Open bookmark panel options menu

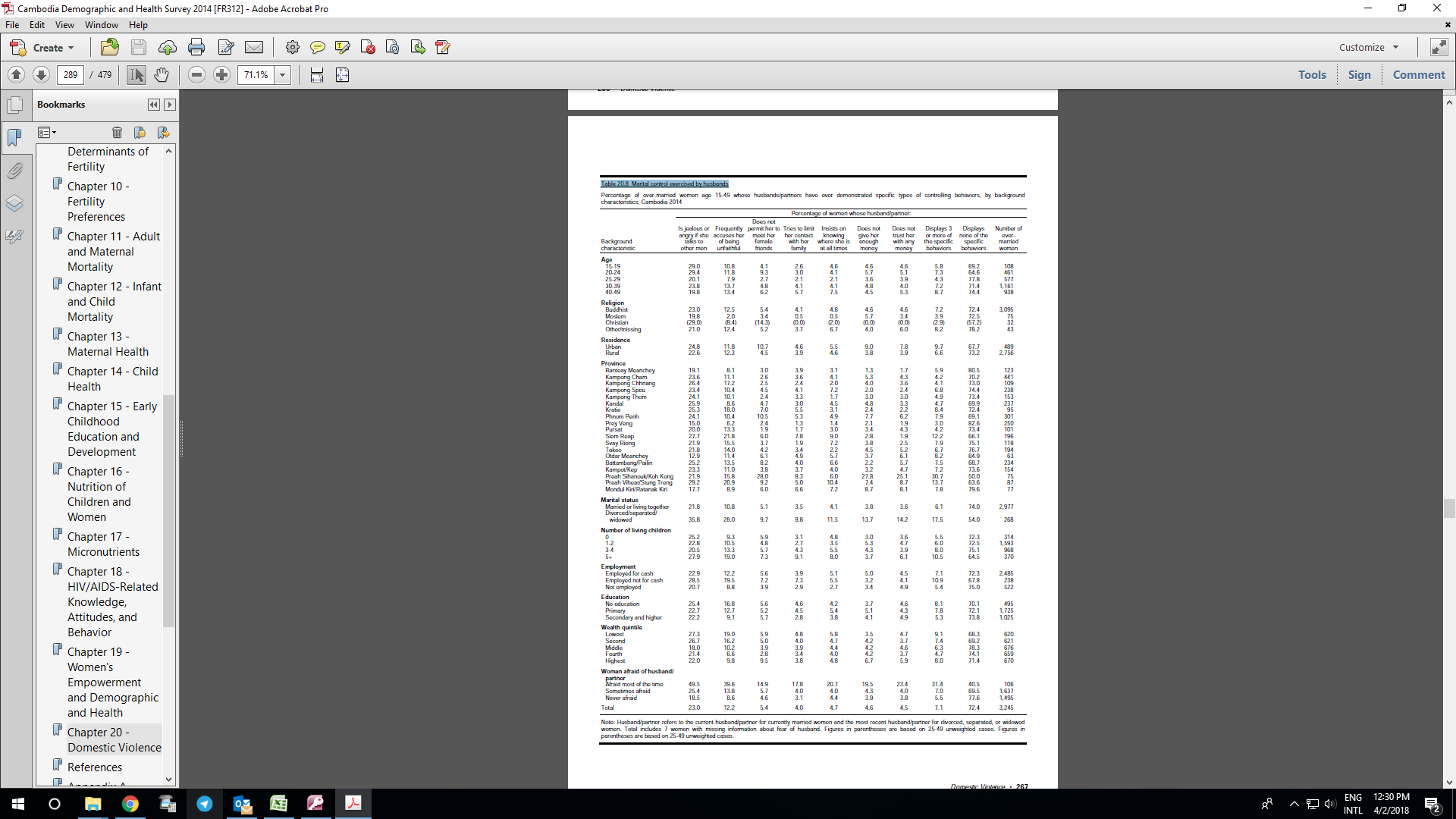[47, 133]
